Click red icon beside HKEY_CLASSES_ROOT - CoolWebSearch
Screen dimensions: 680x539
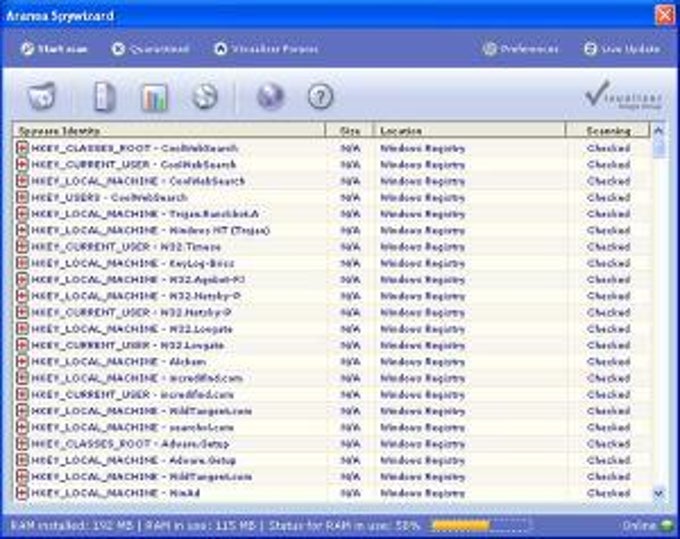click(22, 148)
